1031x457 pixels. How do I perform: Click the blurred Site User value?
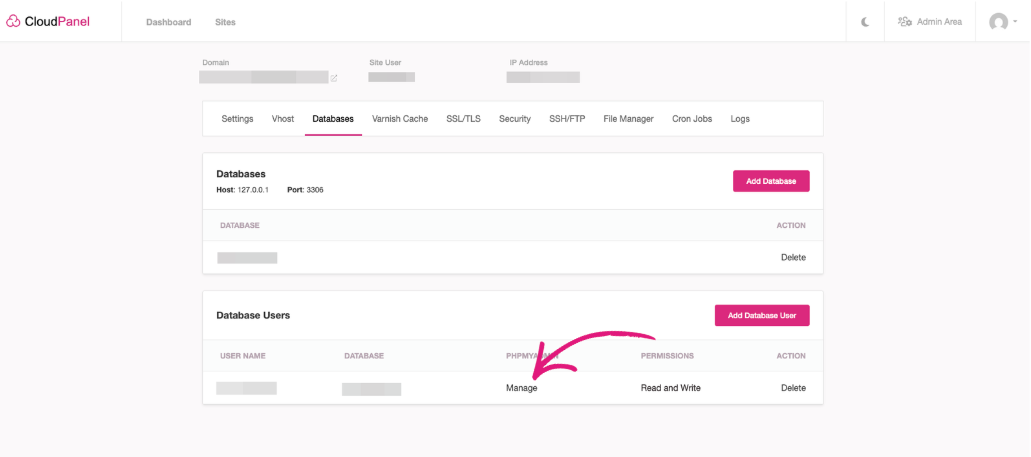point(391,77)
